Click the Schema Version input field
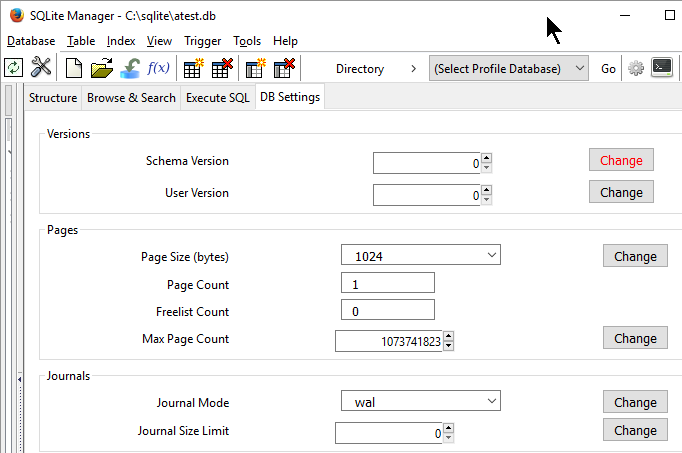The image size is (682, 453). [x=427, y=163]
